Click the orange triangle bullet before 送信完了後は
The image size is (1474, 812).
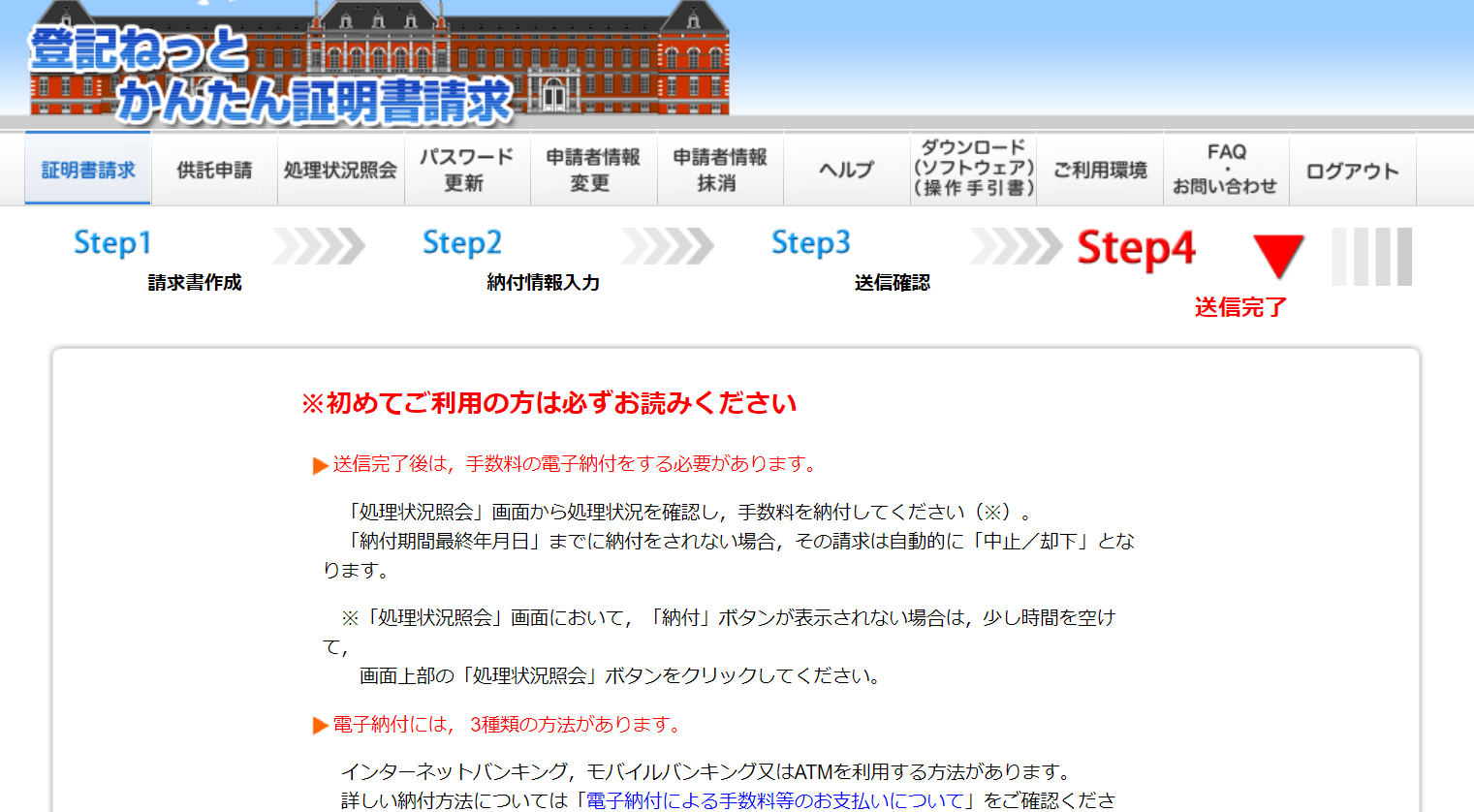[x=320, y=466]
